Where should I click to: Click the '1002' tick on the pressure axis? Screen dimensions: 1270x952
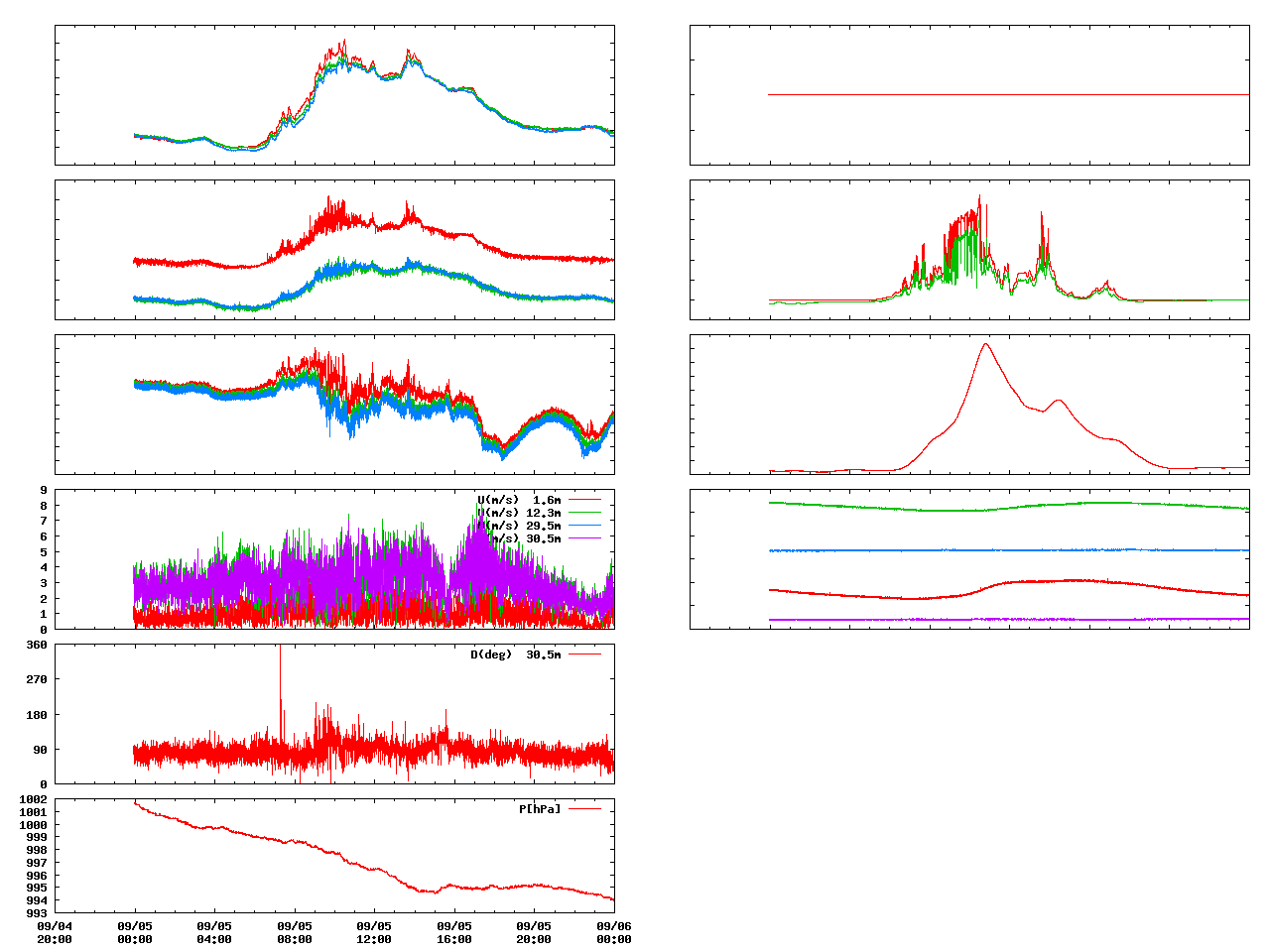coord(34,799)
